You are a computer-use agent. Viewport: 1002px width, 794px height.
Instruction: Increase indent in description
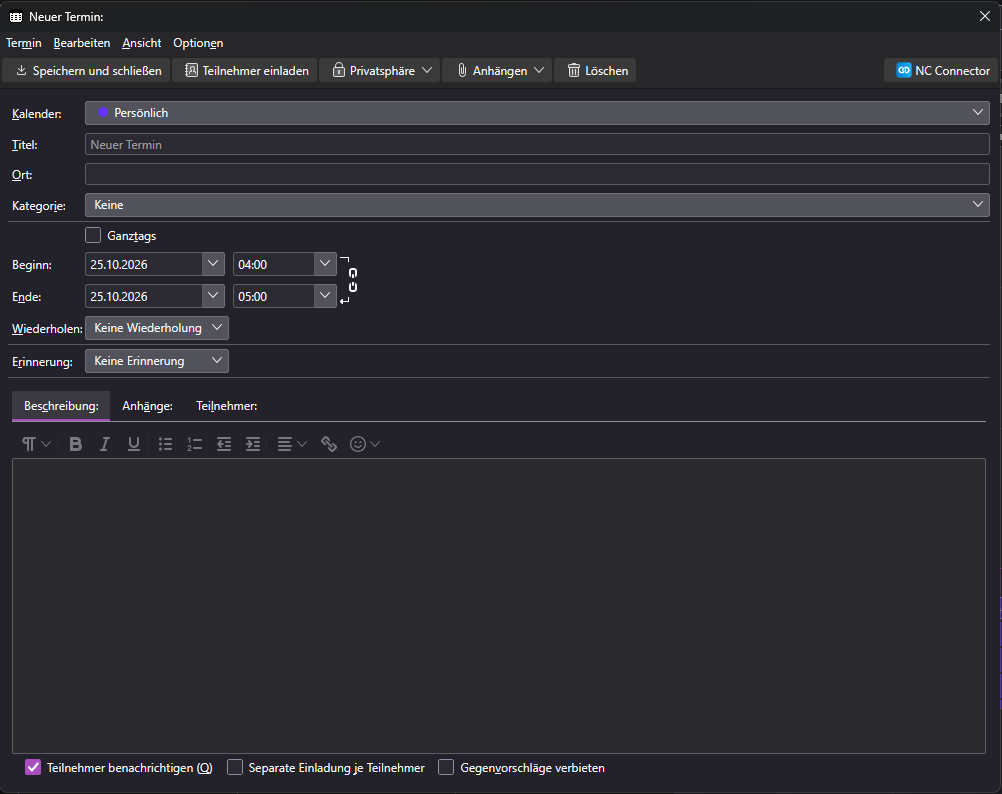point(253,444)
